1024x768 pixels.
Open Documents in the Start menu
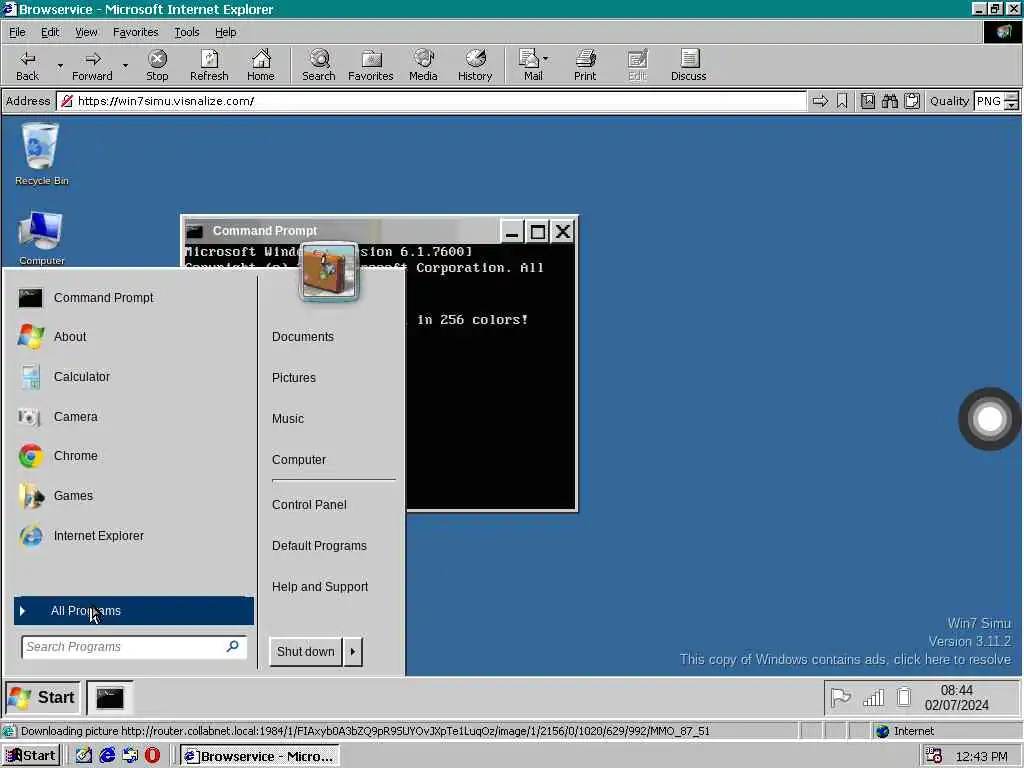point(303,336)
